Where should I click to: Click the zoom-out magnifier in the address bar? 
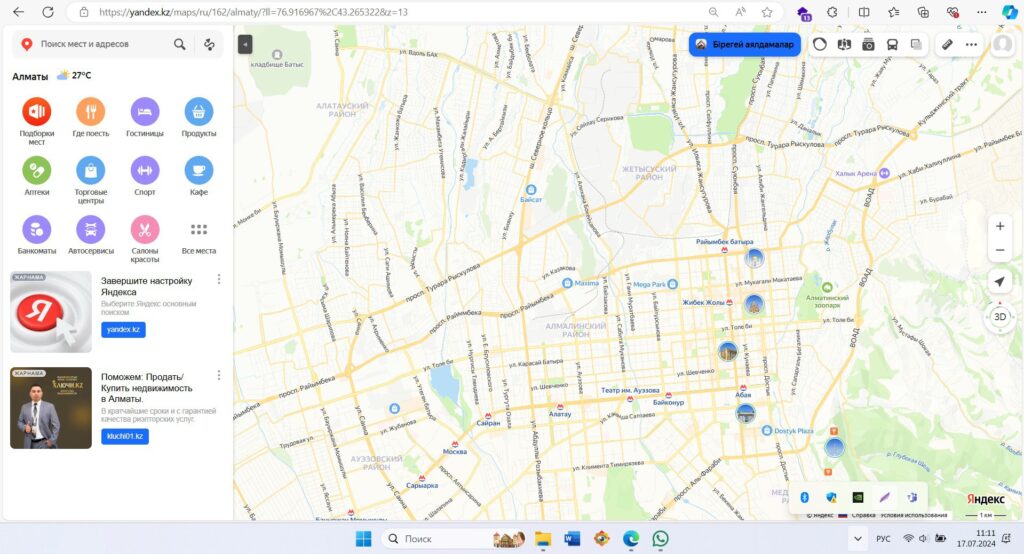(x=713, y=12)
